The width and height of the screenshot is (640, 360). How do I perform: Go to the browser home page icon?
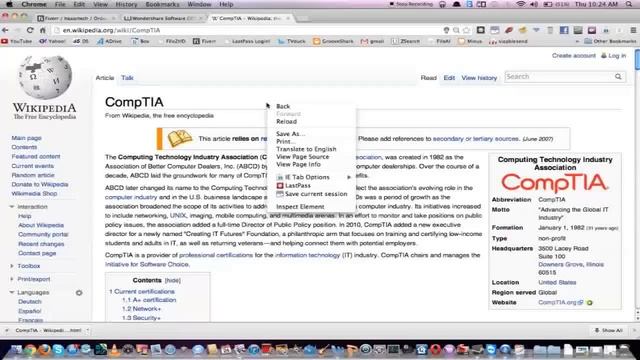42,30
